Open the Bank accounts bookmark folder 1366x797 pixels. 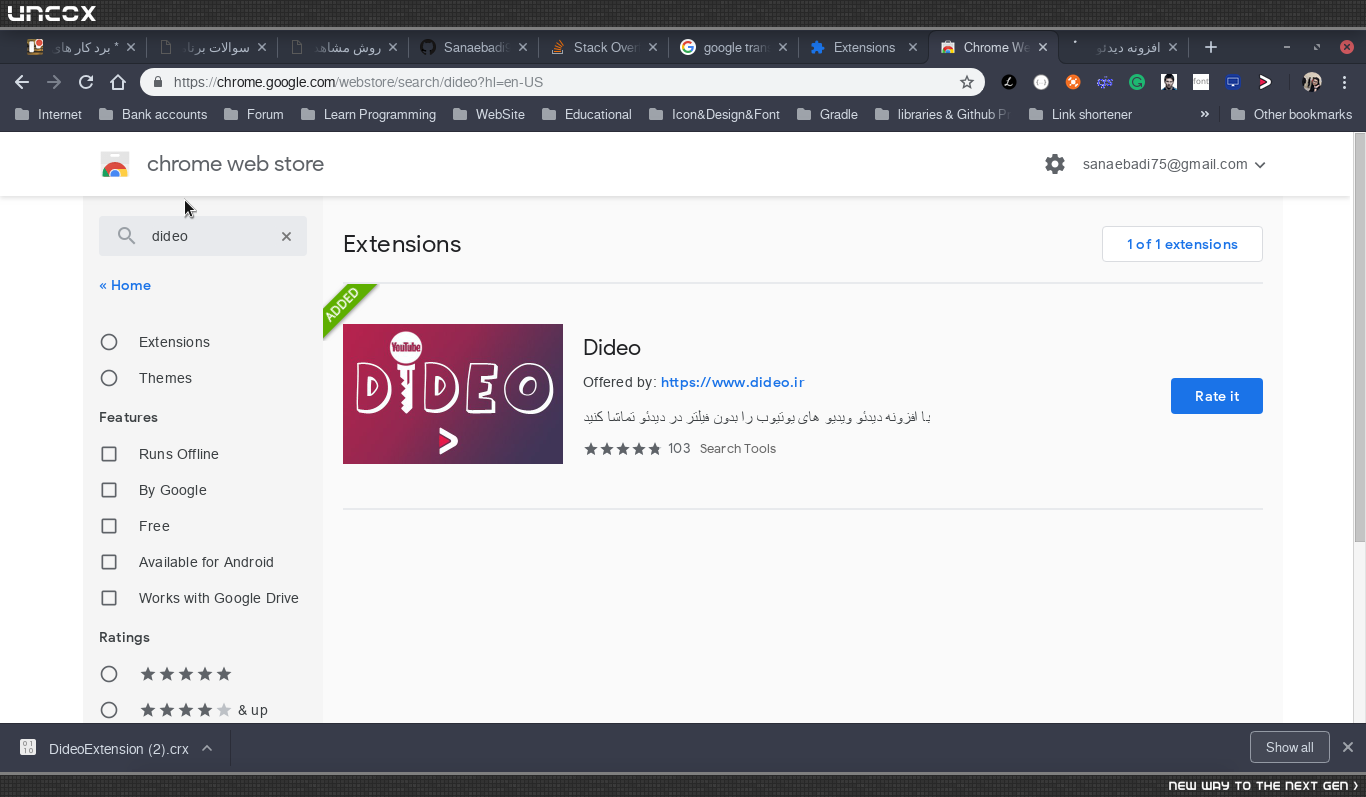coord(153,114)
